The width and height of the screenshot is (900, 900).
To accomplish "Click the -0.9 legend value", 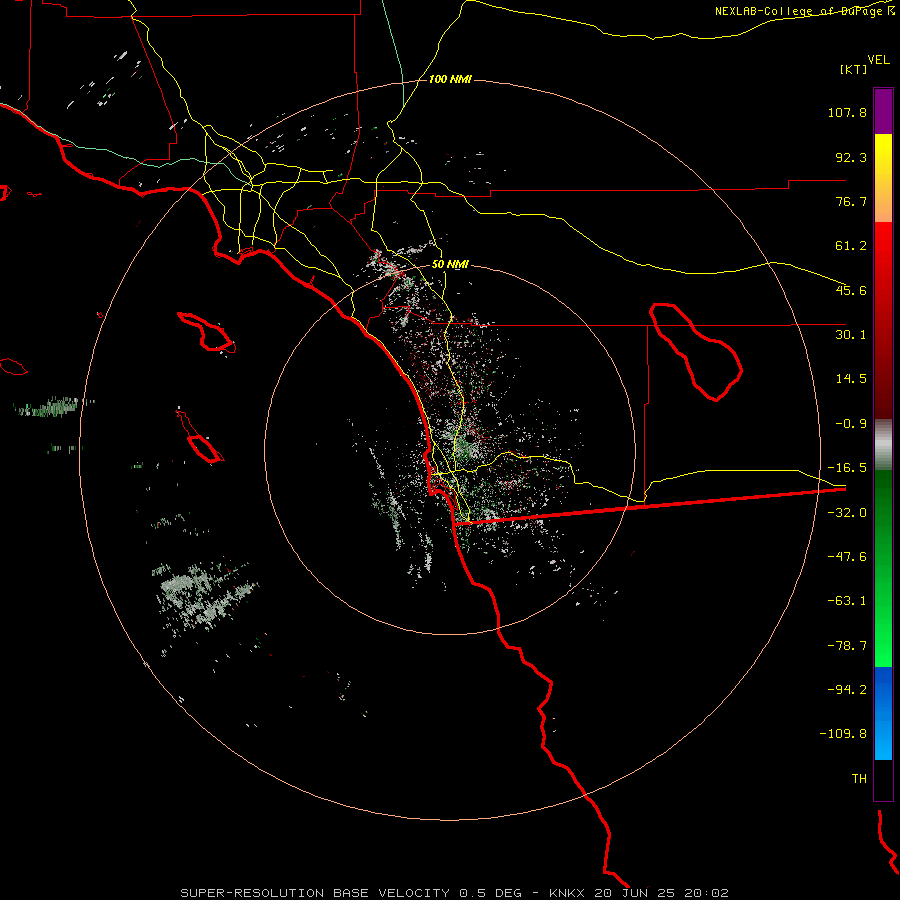I will 851,424.
